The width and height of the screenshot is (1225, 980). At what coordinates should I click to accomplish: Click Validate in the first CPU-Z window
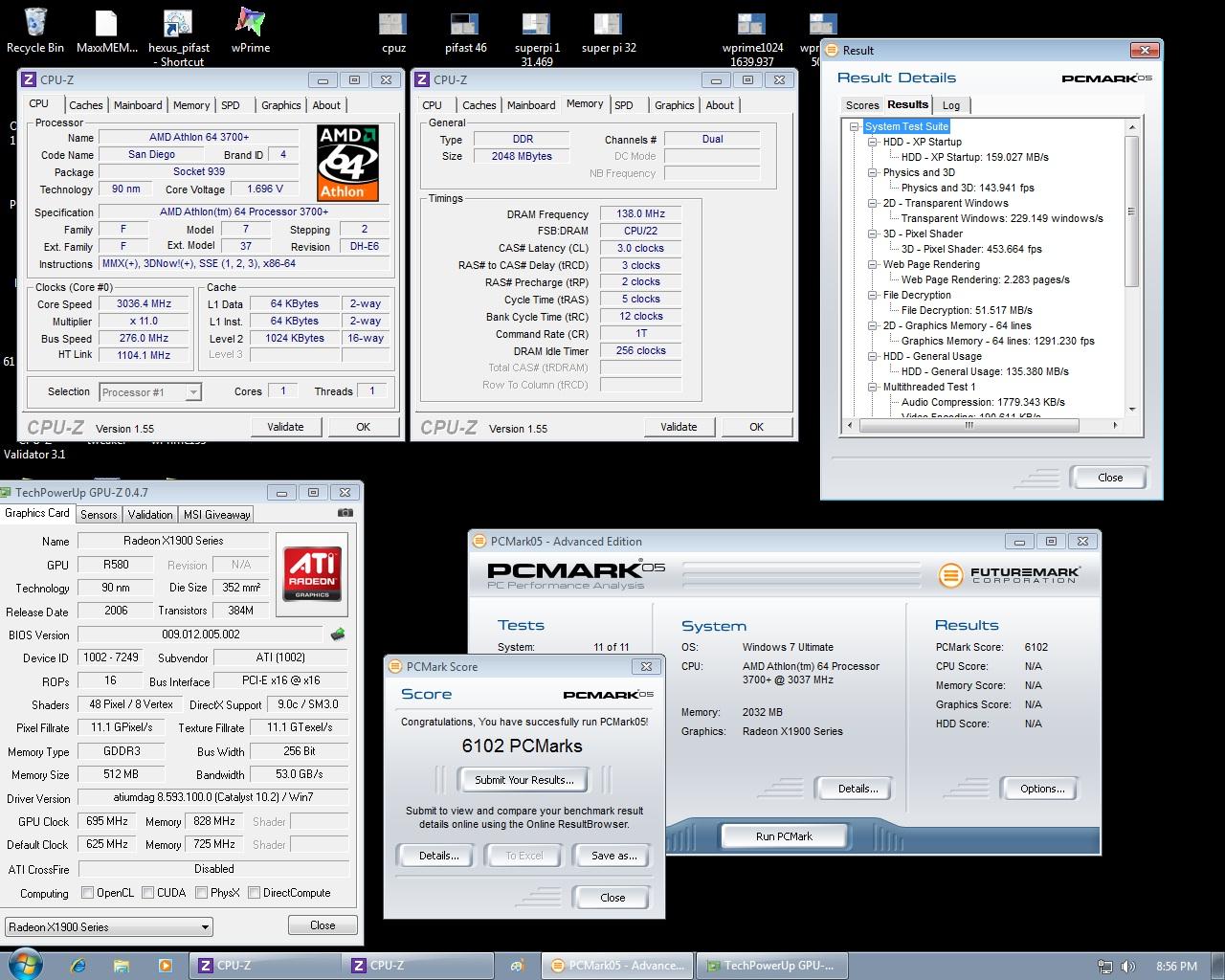click(285, 427)
